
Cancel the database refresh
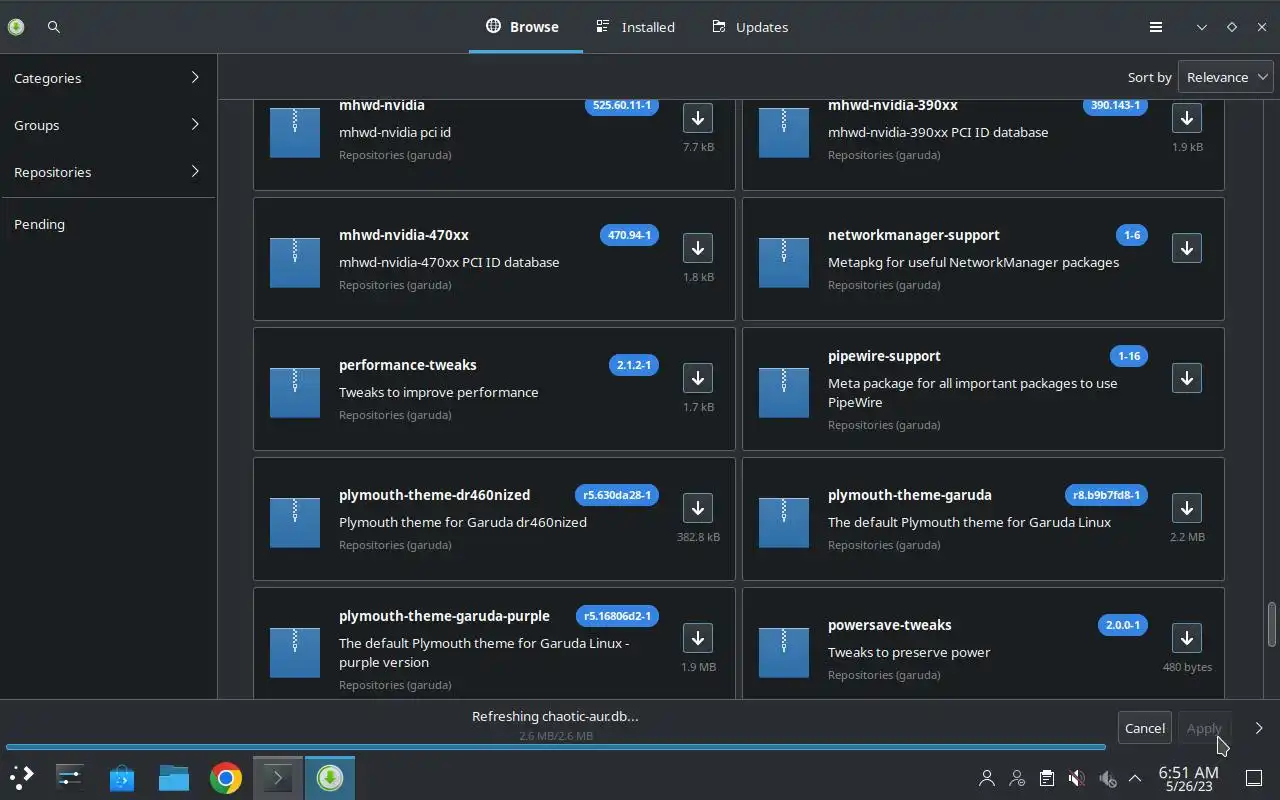[x=1144, y=728]
